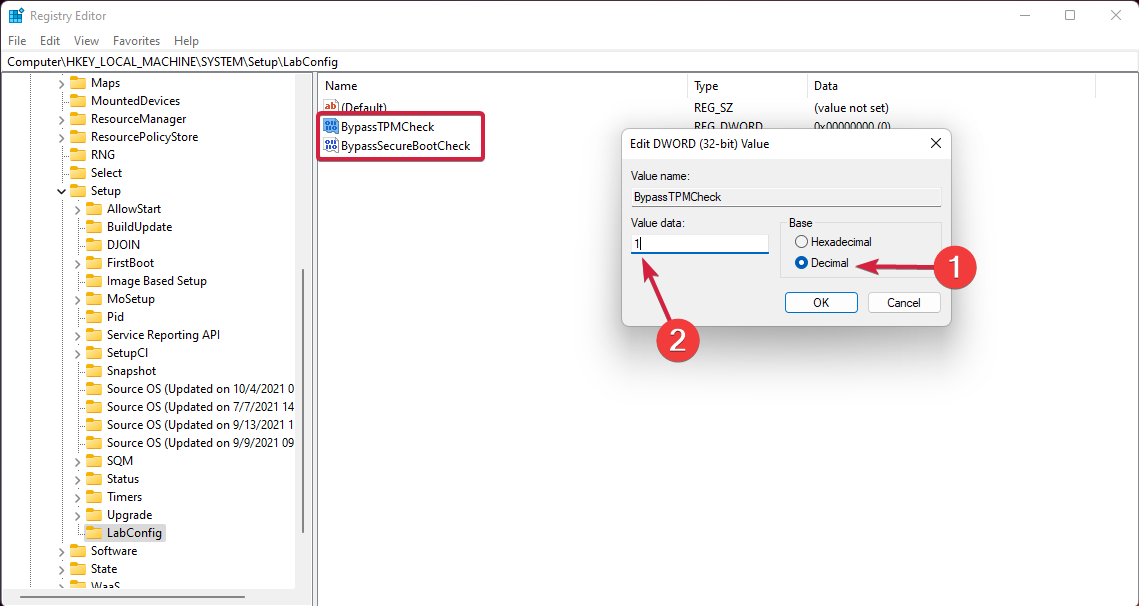Screen dimensions: 1139x606
Task: Click the Data column header
Action: [x=951, y=86]
